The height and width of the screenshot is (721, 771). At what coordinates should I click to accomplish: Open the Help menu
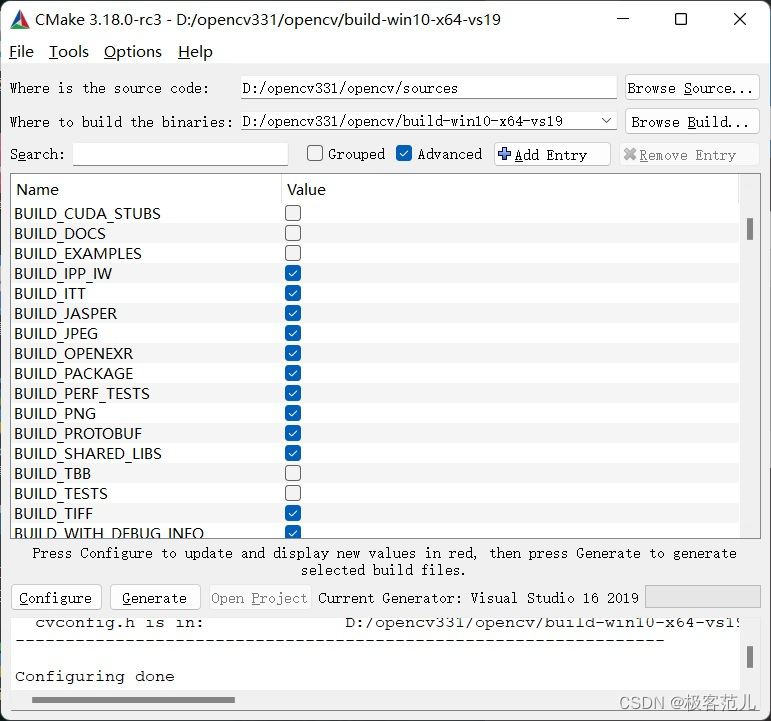pyautogui.click(x=195, y=52)
